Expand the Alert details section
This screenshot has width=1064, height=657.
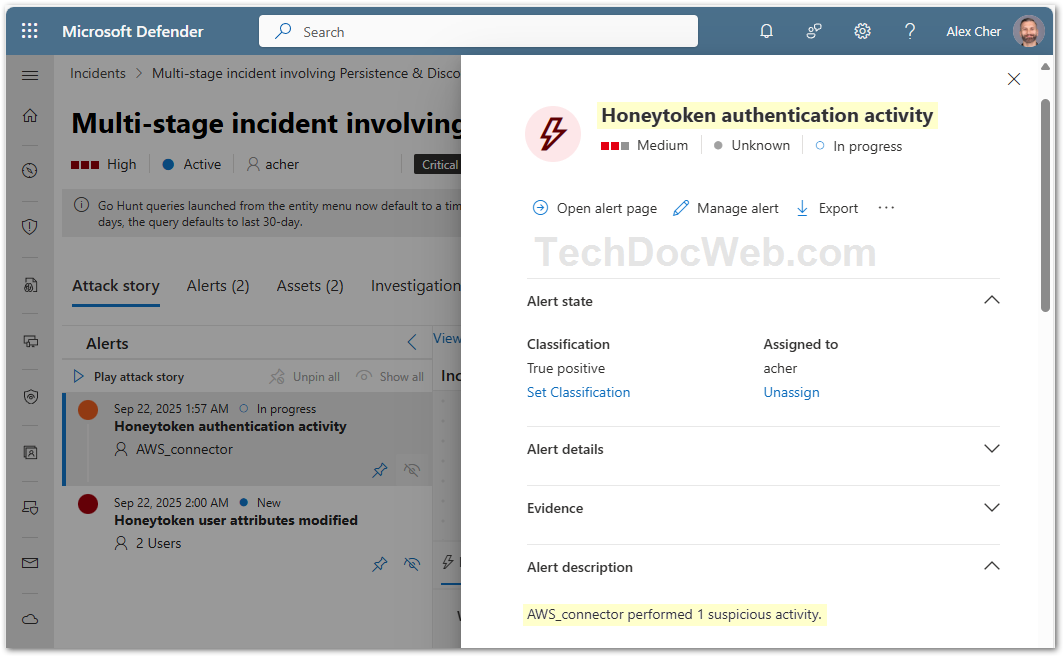point(991,448)
